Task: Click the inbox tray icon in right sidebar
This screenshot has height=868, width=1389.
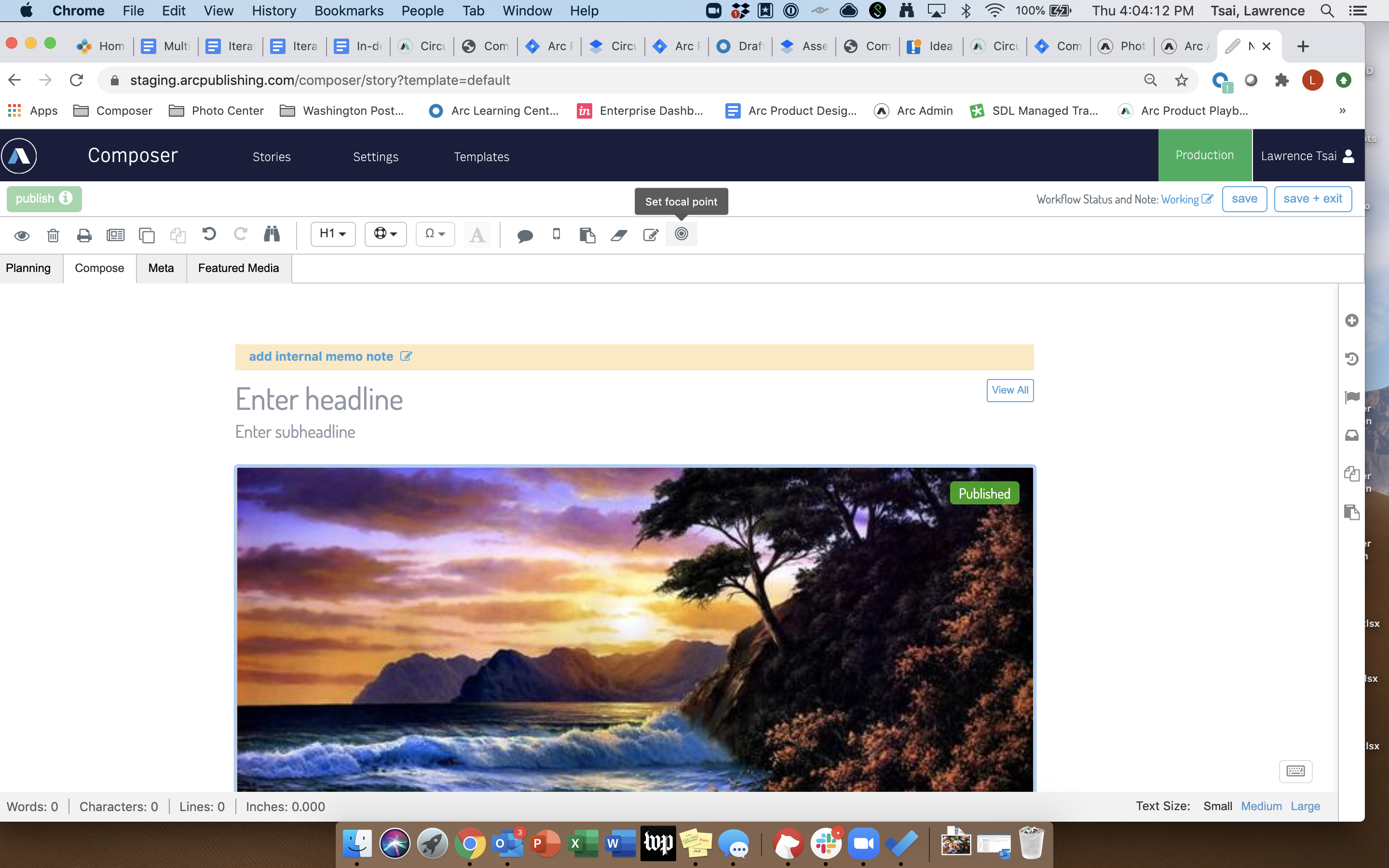Action: [x=1352, y=435]
